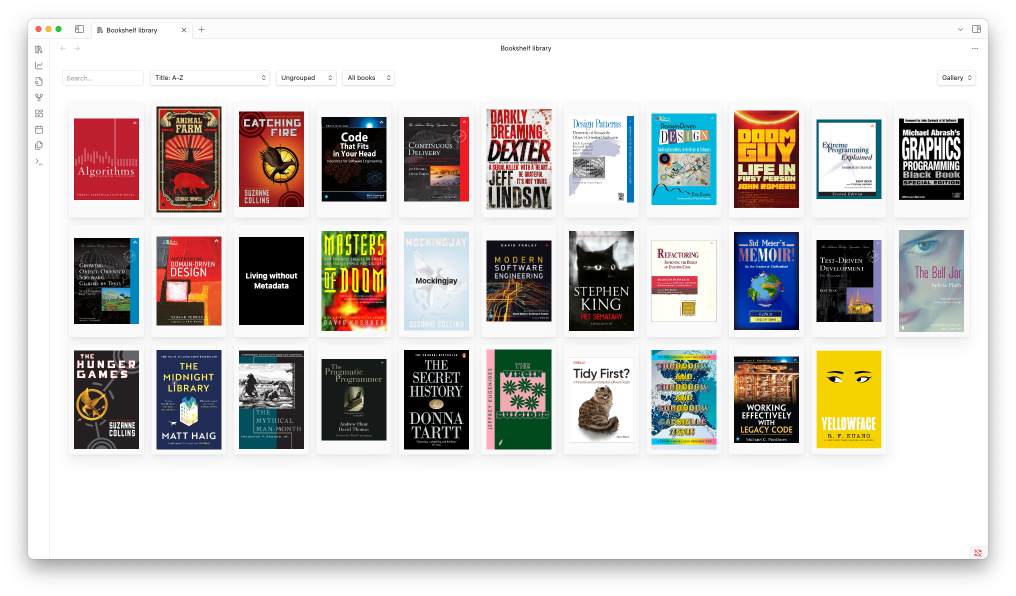Select the Bookshelf library tab
The height and width of the screenshot is (596, 1016).
141,30
